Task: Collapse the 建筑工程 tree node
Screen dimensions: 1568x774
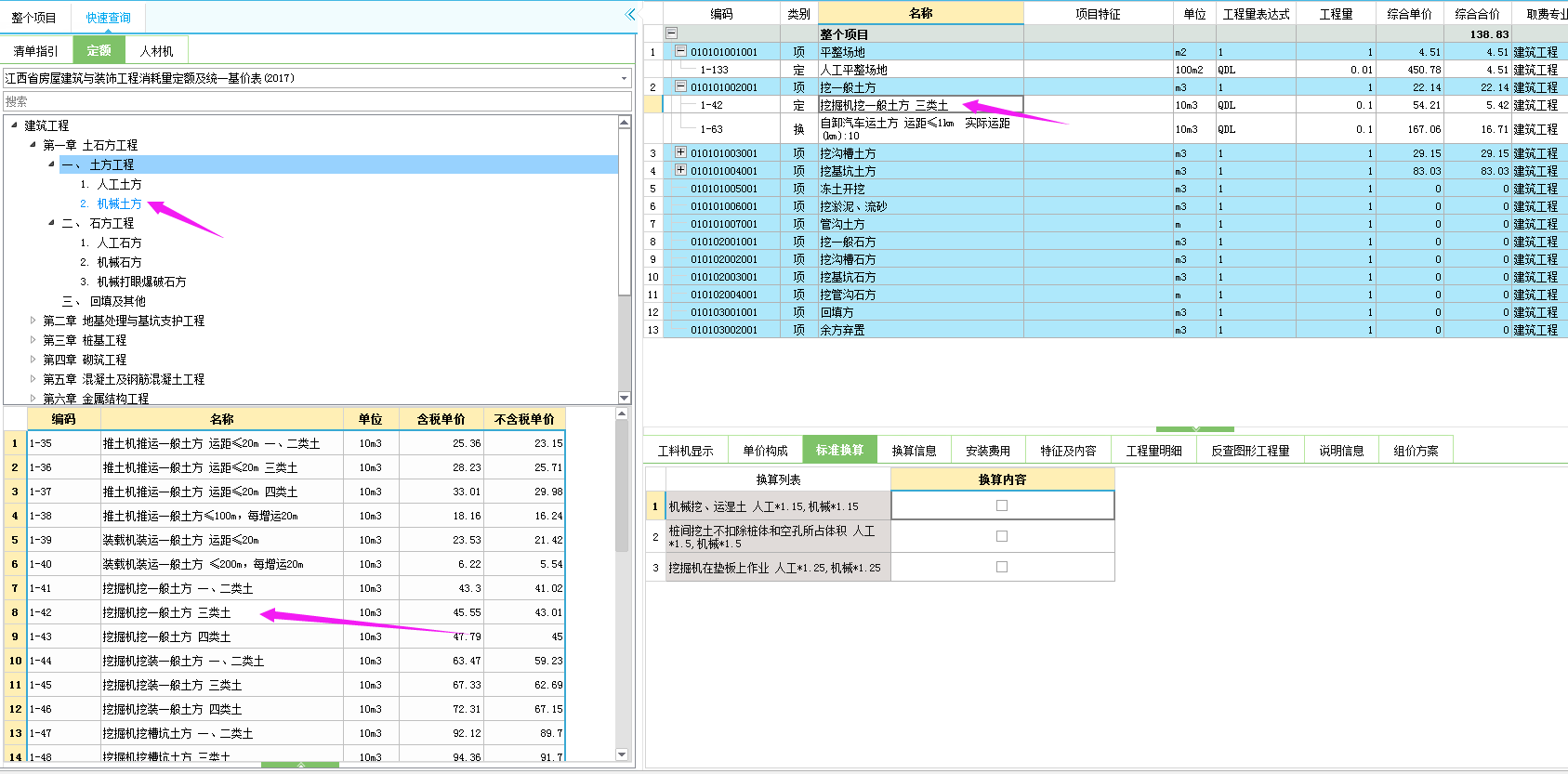Action: [14, 125]
